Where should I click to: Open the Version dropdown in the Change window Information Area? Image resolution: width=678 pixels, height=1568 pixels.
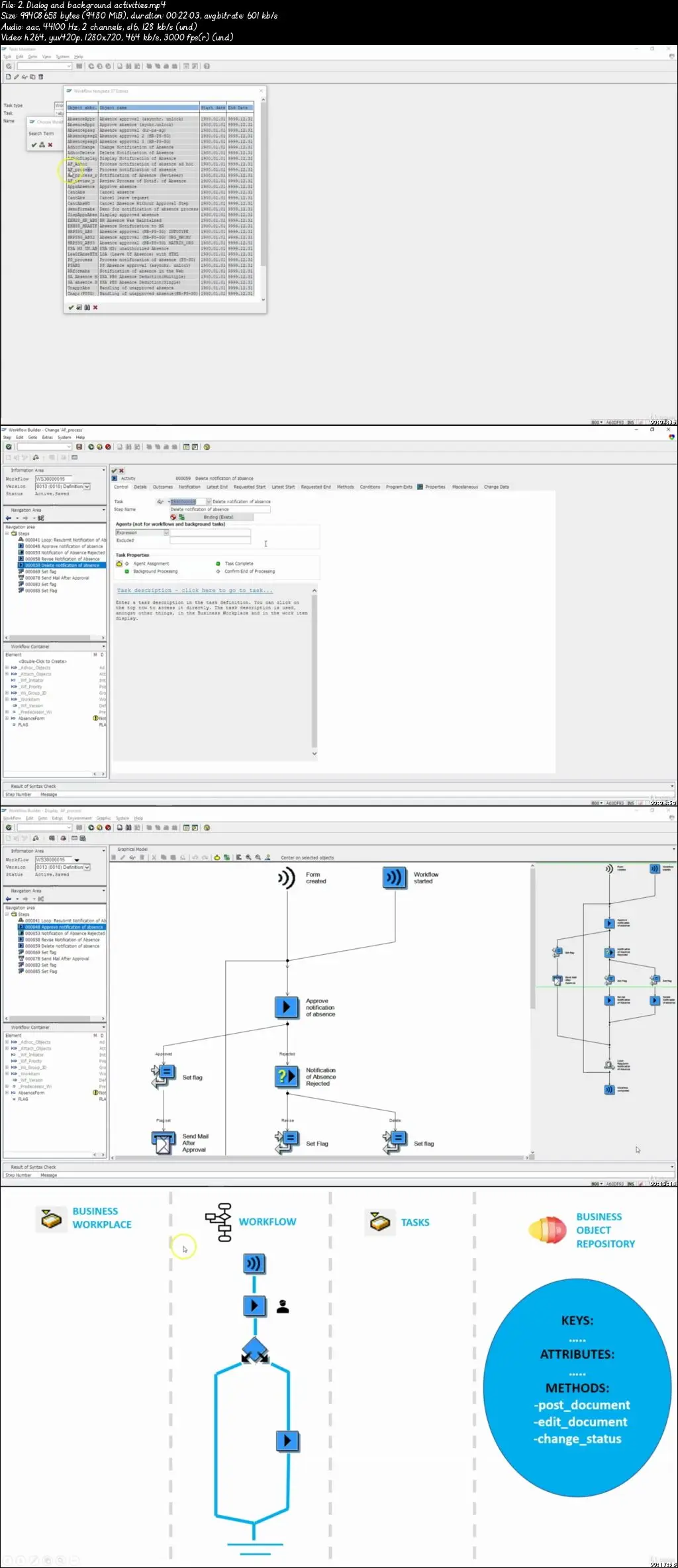coord(87,487)
